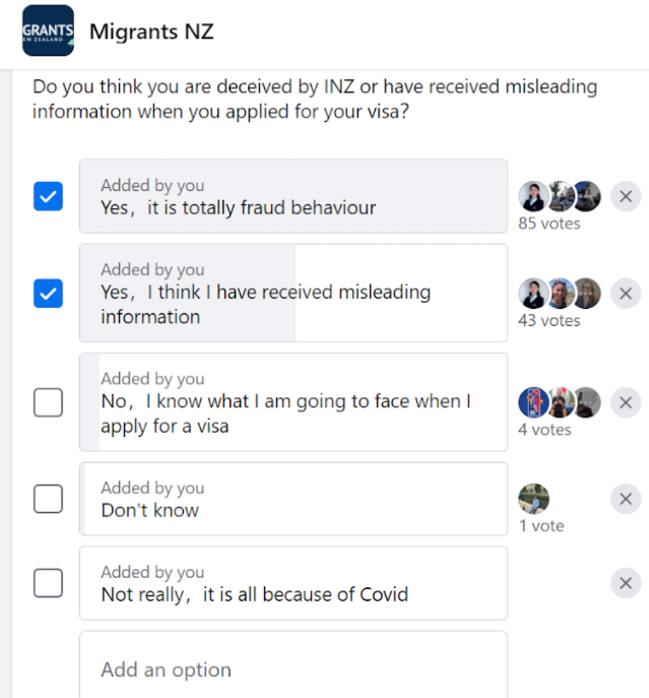The width and height of the screenshot is (649, 698).
Task: Delete the 'Don't know' poll option
Action: point(625,498)
